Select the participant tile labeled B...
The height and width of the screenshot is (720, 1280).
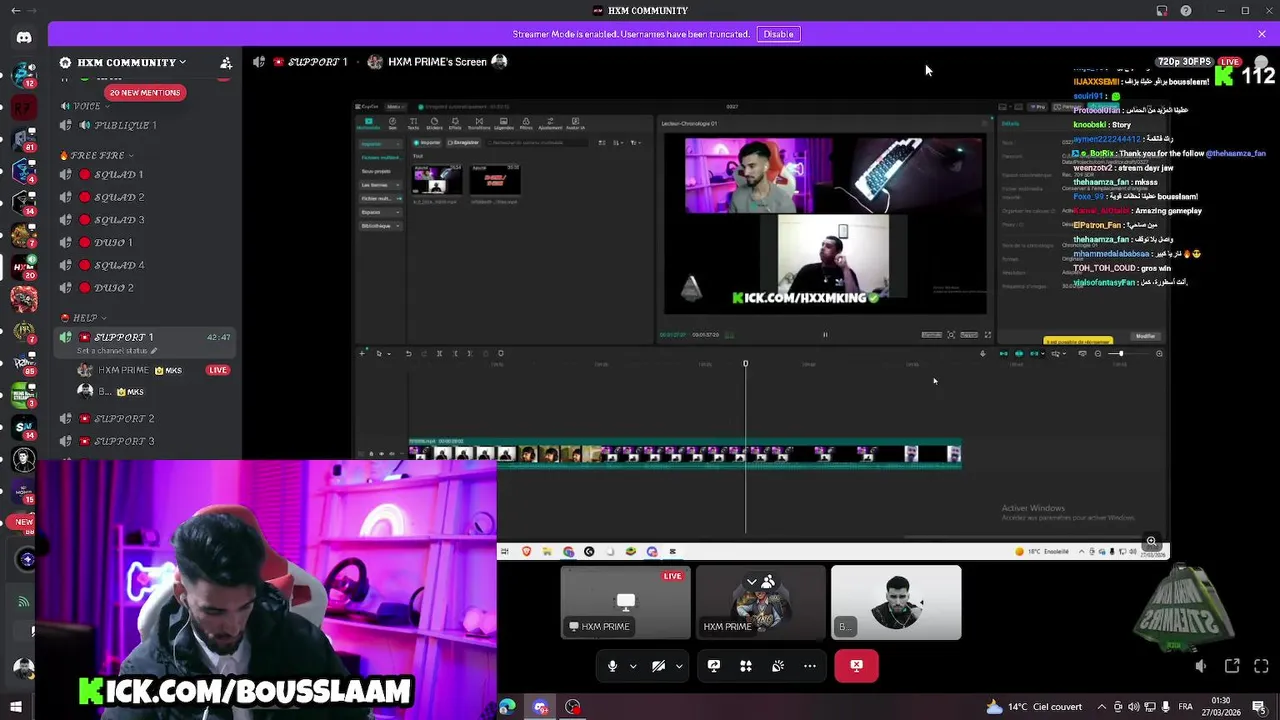tap(896, 602)
